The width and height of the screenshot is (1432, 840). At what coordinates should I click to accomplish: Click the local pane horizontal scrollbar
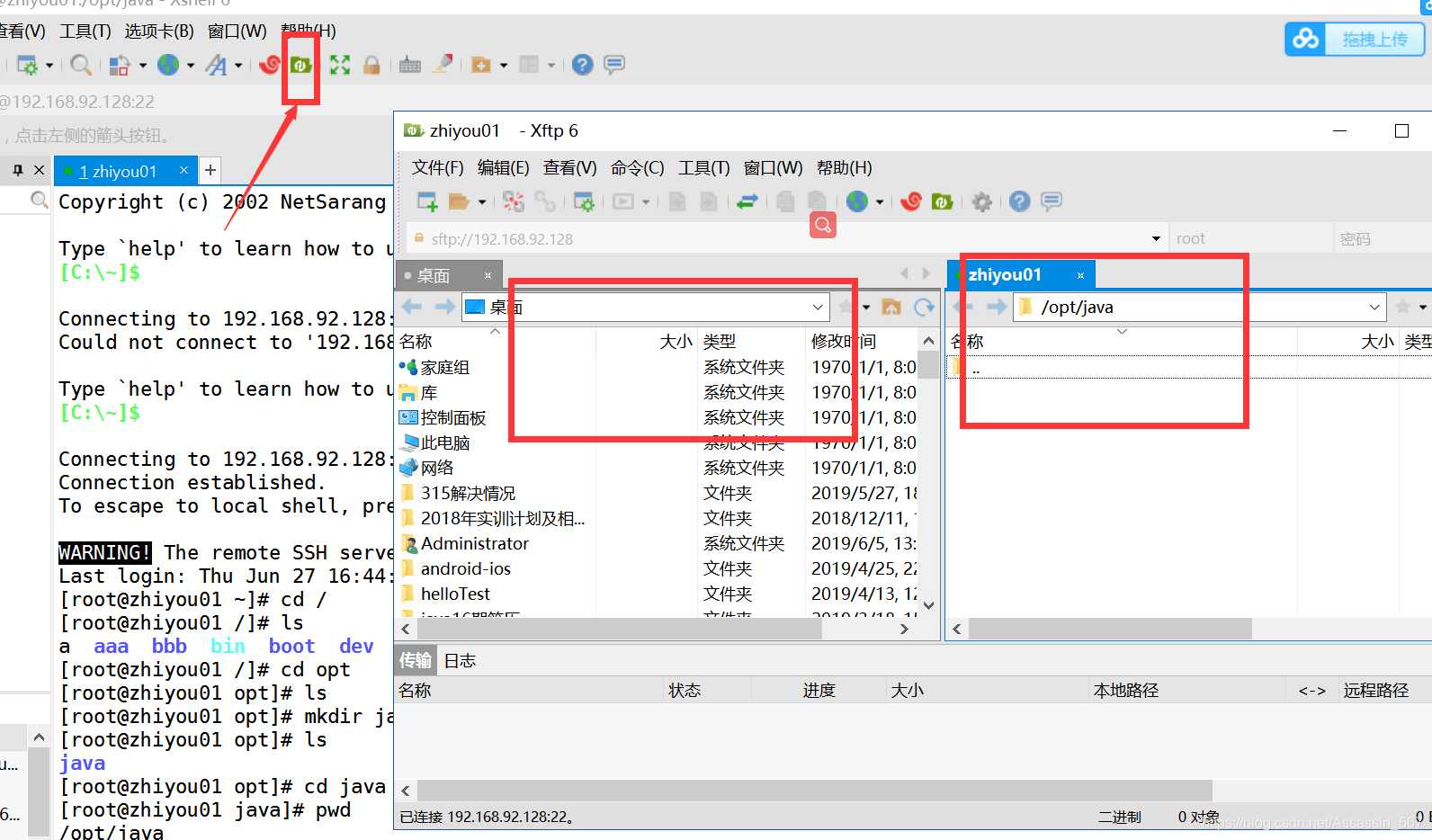coord(619,629)
